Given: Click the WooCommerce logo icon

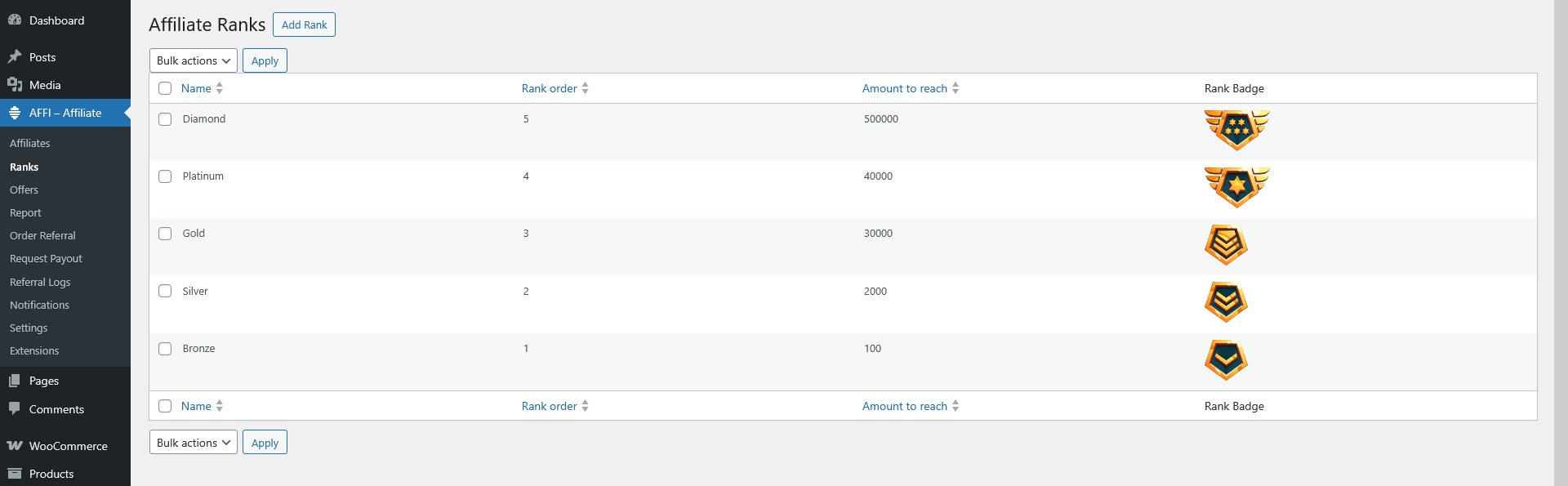Looking at the screenshot, I should coord(15,446).
